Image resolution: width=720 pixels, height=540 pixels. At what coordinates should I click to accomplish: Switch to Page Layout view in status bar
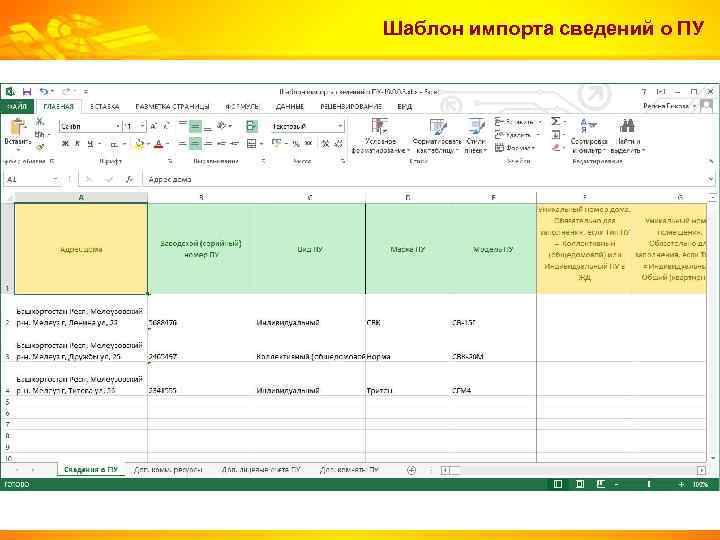click(579, 484)
